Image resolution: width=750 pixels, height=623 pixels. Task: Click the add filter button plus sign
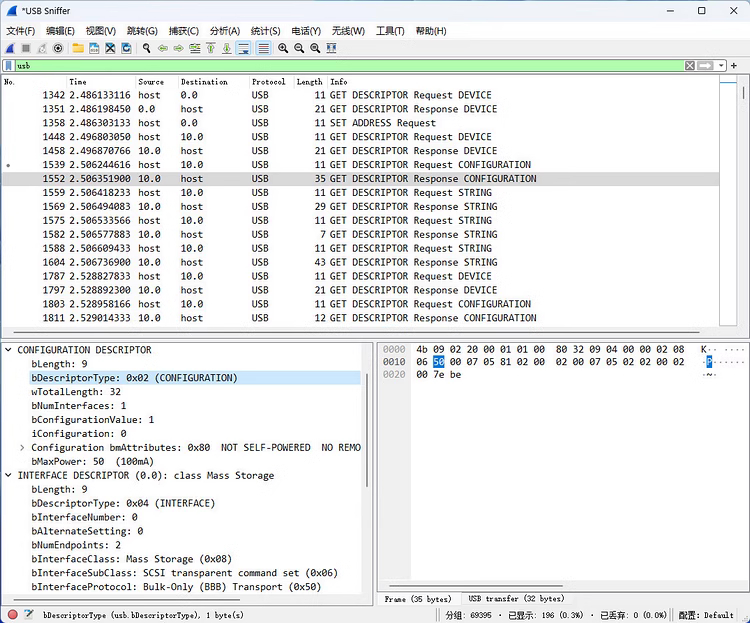pyautogui.click(x=734, y=65)
